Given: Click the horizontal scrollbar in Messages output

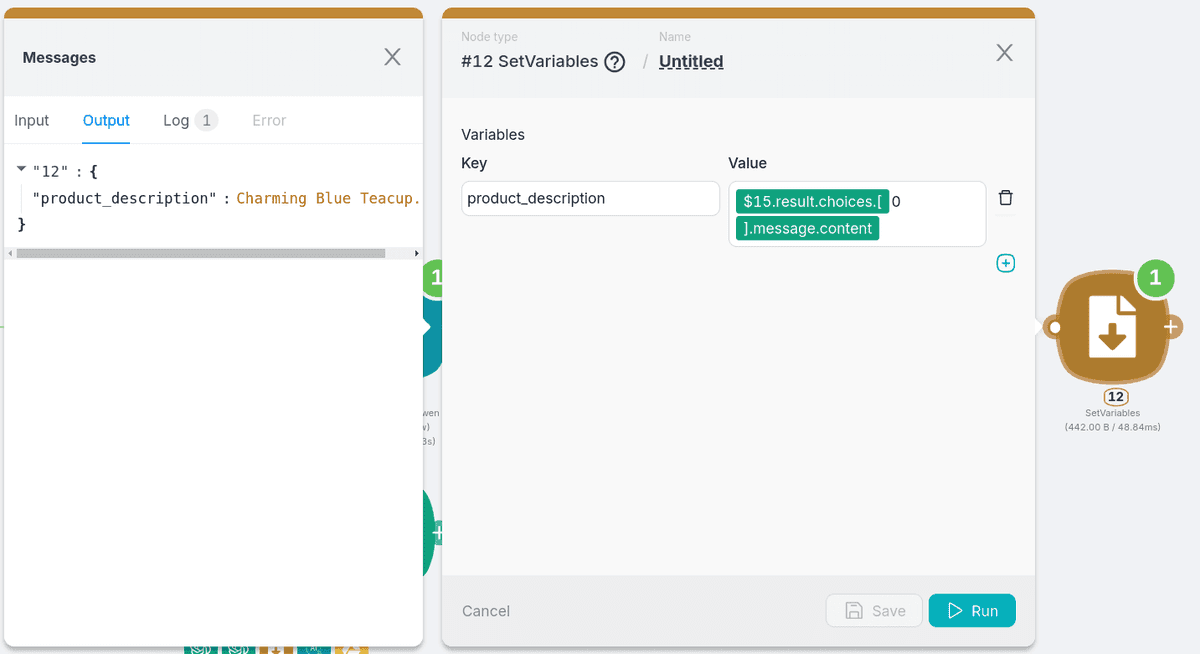Looking at the screenshot, I should point(200,253).
